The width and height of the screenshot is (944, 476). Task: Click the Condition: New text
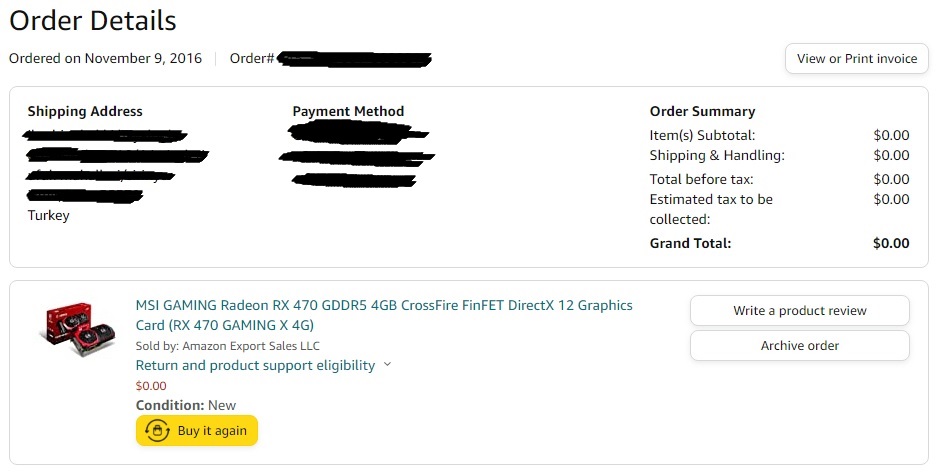186,405
